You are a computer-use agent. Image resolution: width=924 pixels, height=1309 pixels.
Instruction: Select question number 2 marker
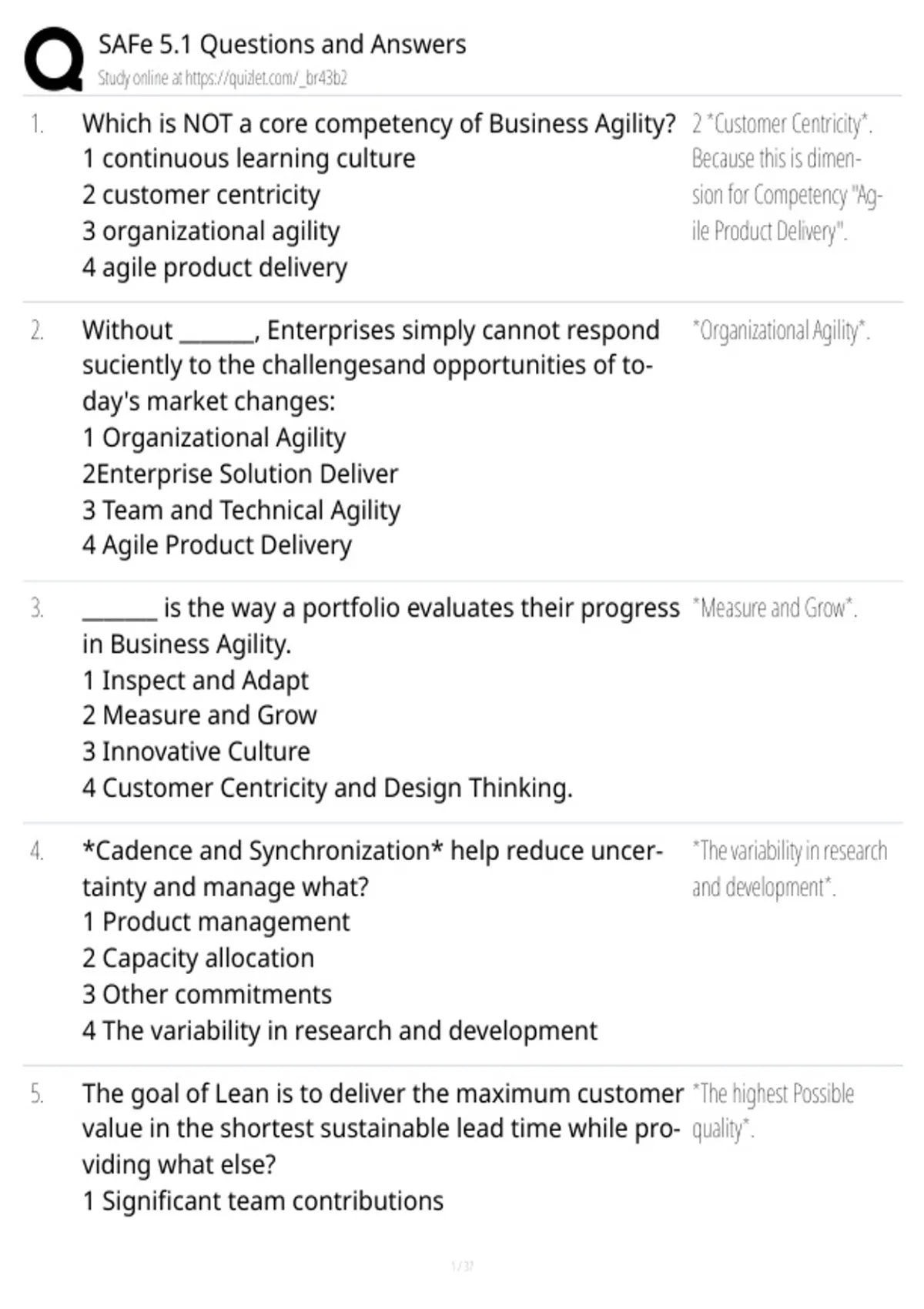coord(37,330)
